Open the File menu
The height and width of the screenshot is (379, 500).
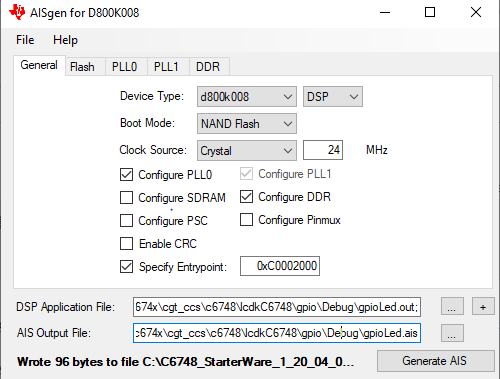pos(25,40)
